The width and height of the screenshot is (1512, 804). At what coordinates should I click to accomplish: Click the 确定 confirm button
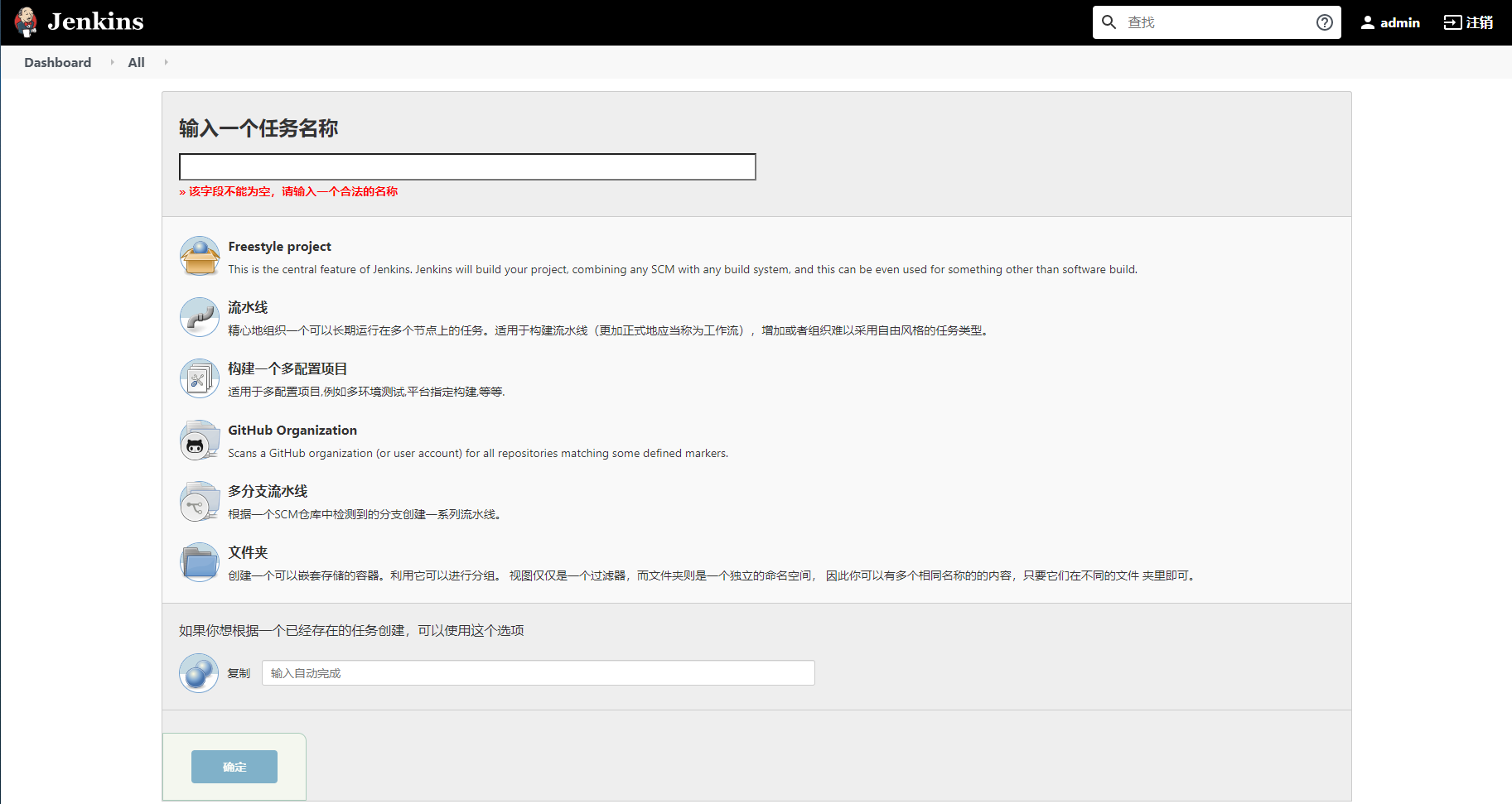[x=234, y=767]
